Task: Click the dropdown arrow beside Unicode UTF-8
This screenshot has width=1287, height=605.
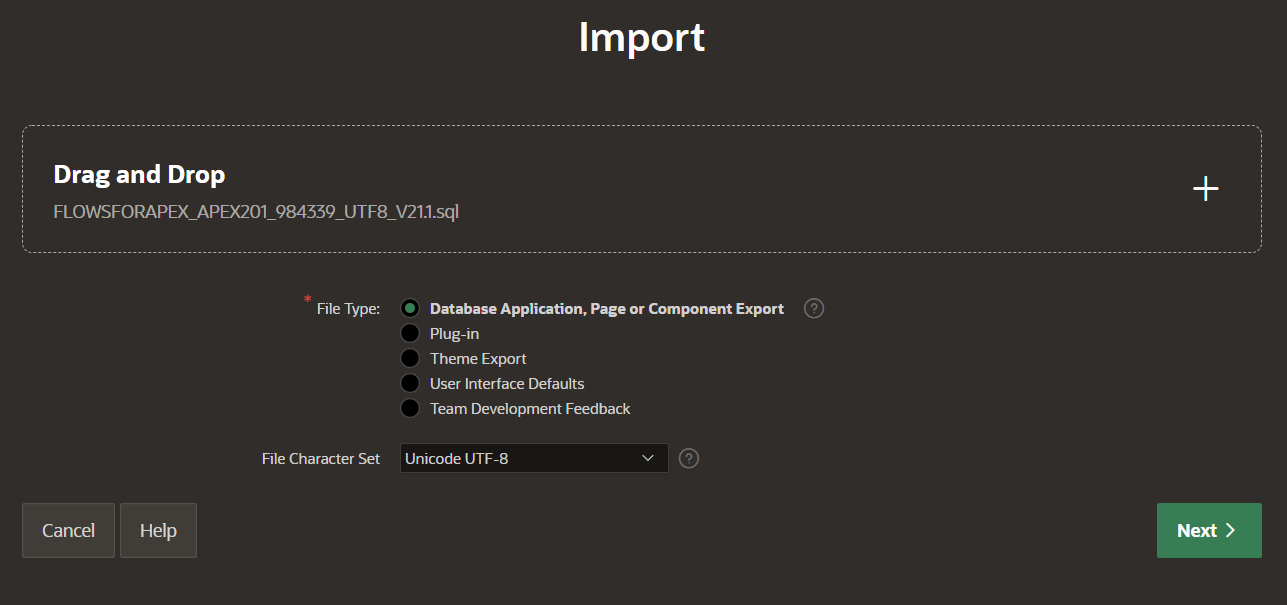Action: [647, 458]
